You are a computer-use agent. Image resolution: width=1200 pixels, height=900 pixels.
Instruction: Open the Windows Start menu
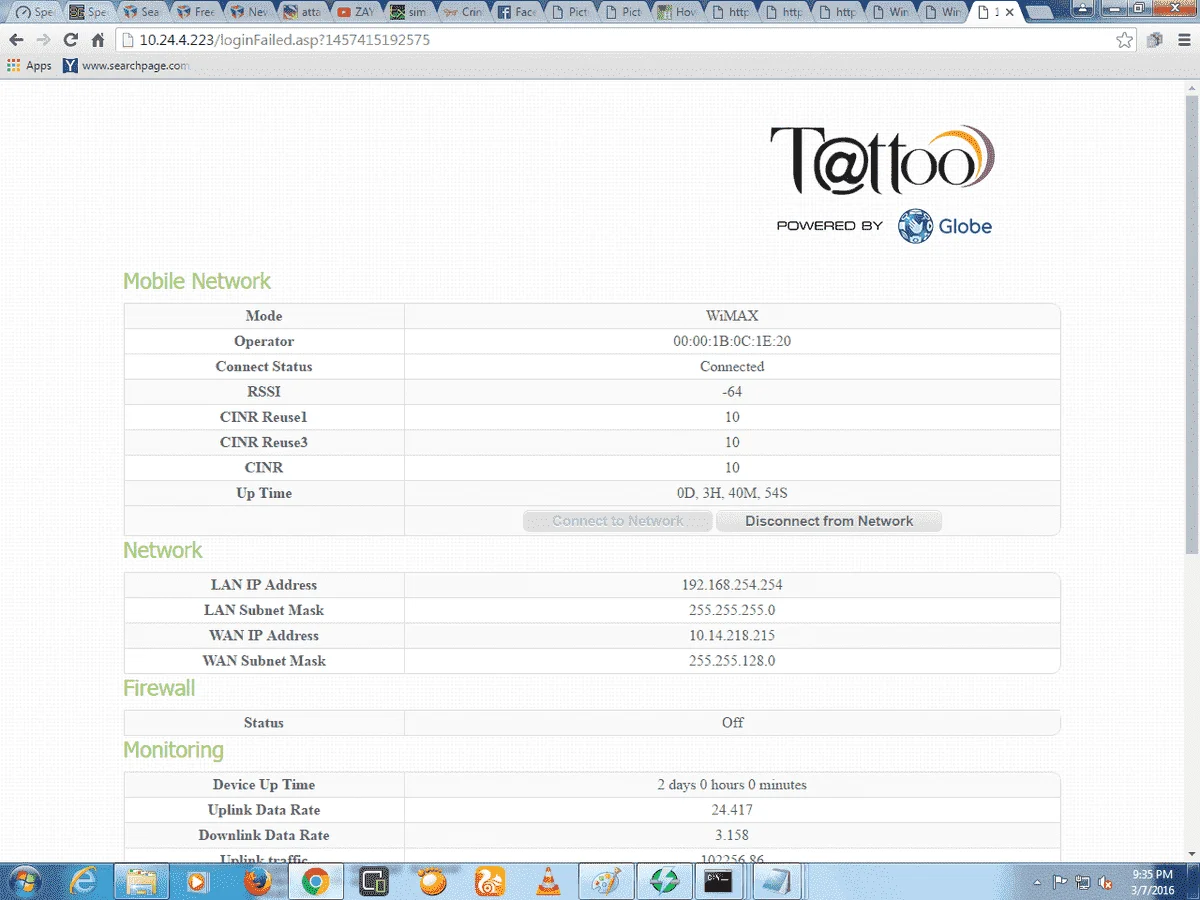click(26, 881)
